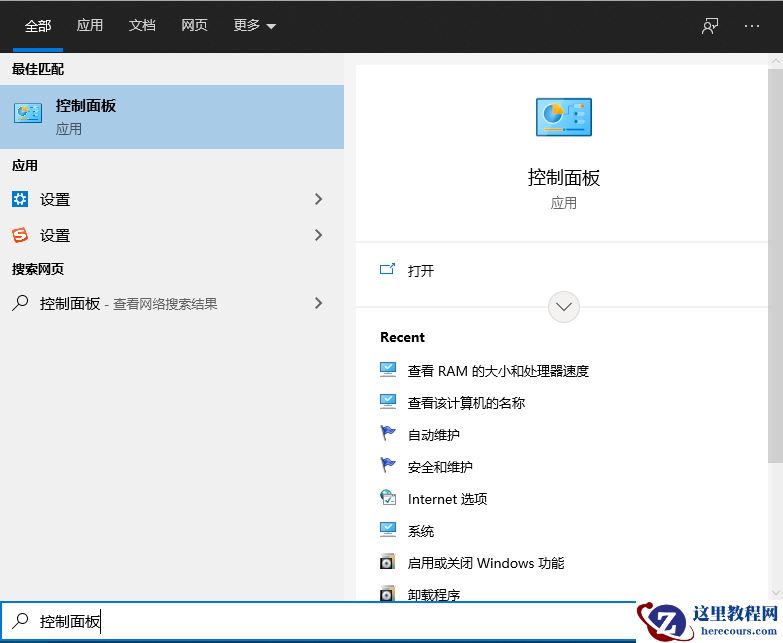Open recent item 卸载程序

434,595
